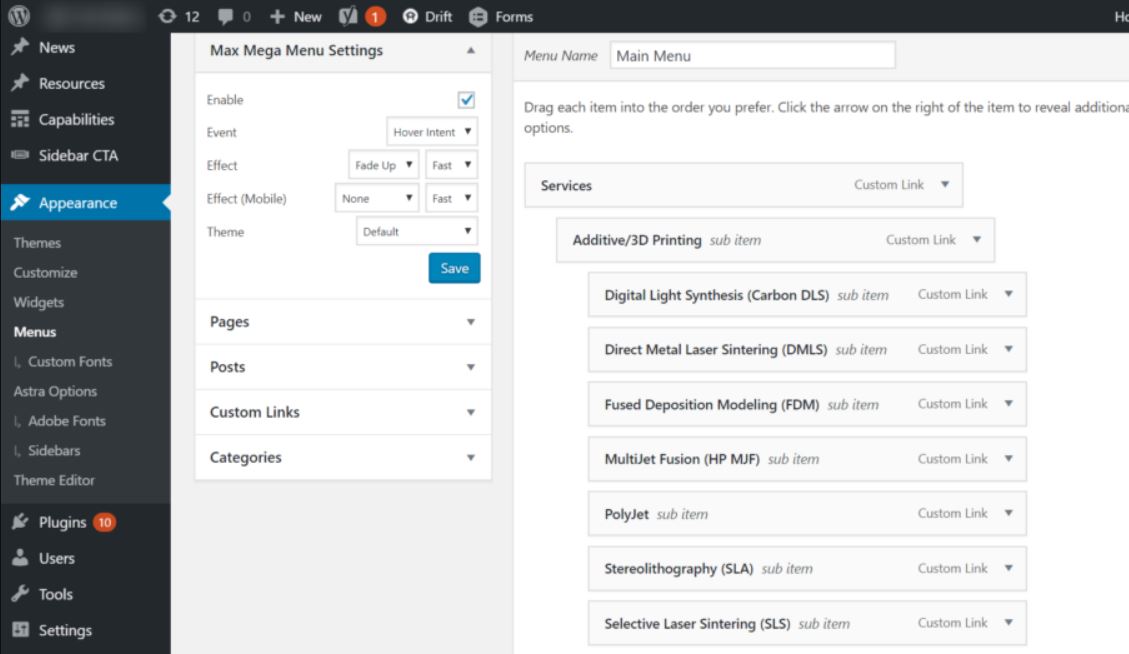
Task: Click the Plugins update badge showing 10
Action: click(104, 522)
